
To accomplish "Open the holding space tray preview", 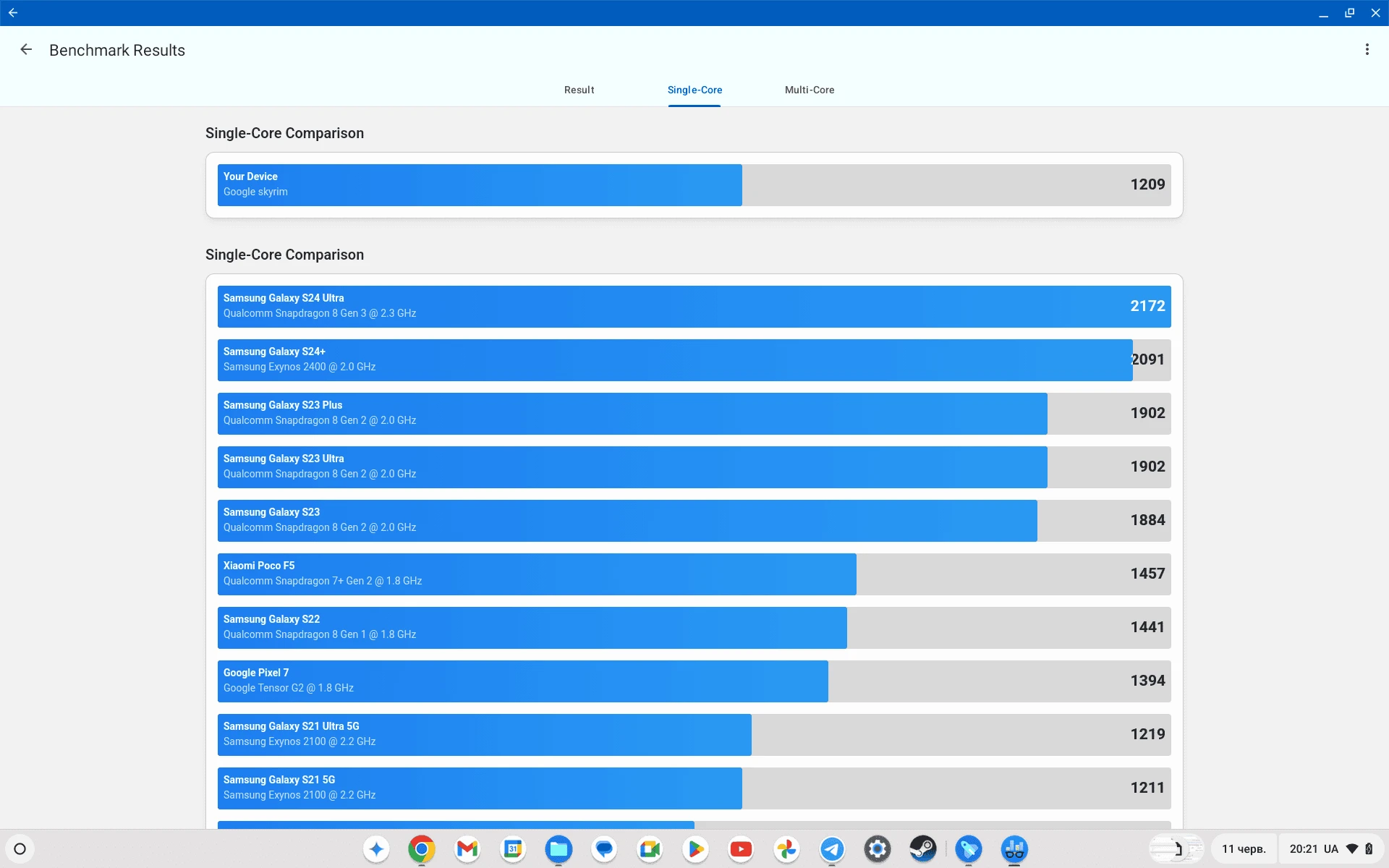I will [x=1176, y=849].
